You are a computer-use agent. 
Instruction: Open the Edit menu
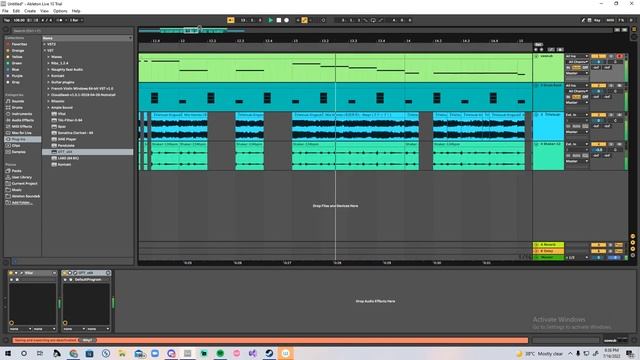pyautogui.click(x=16, y=11)
